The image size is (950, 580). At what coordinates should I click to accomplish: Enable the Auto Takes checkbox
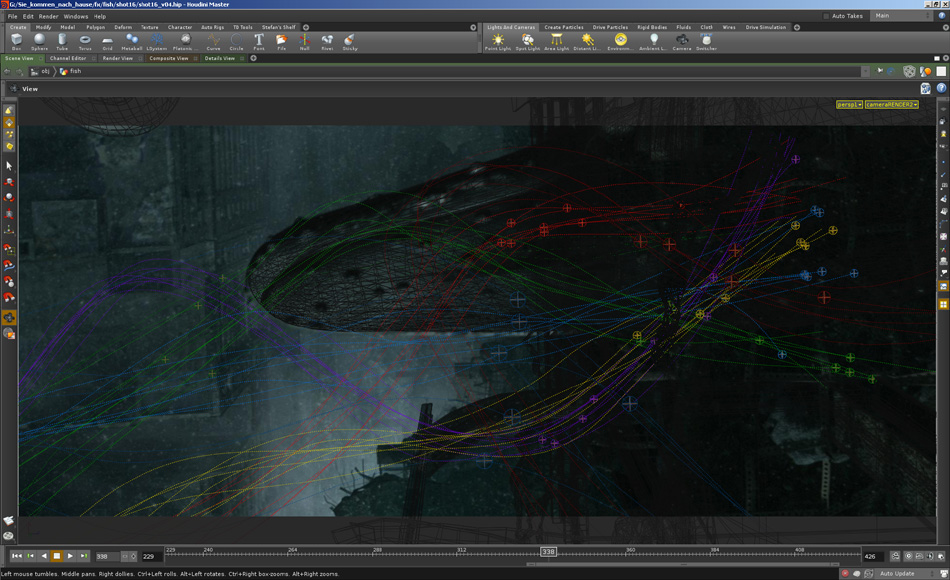pos(824,16)
